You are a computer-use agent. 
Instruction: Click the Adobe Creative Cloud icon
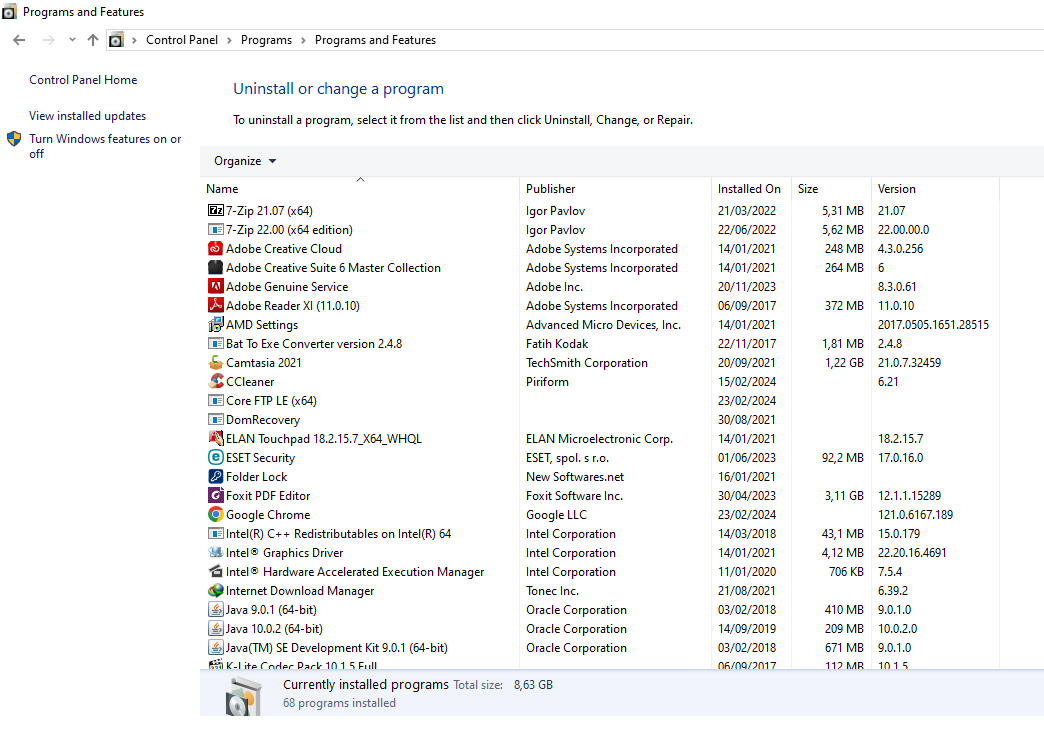[215, 248]
